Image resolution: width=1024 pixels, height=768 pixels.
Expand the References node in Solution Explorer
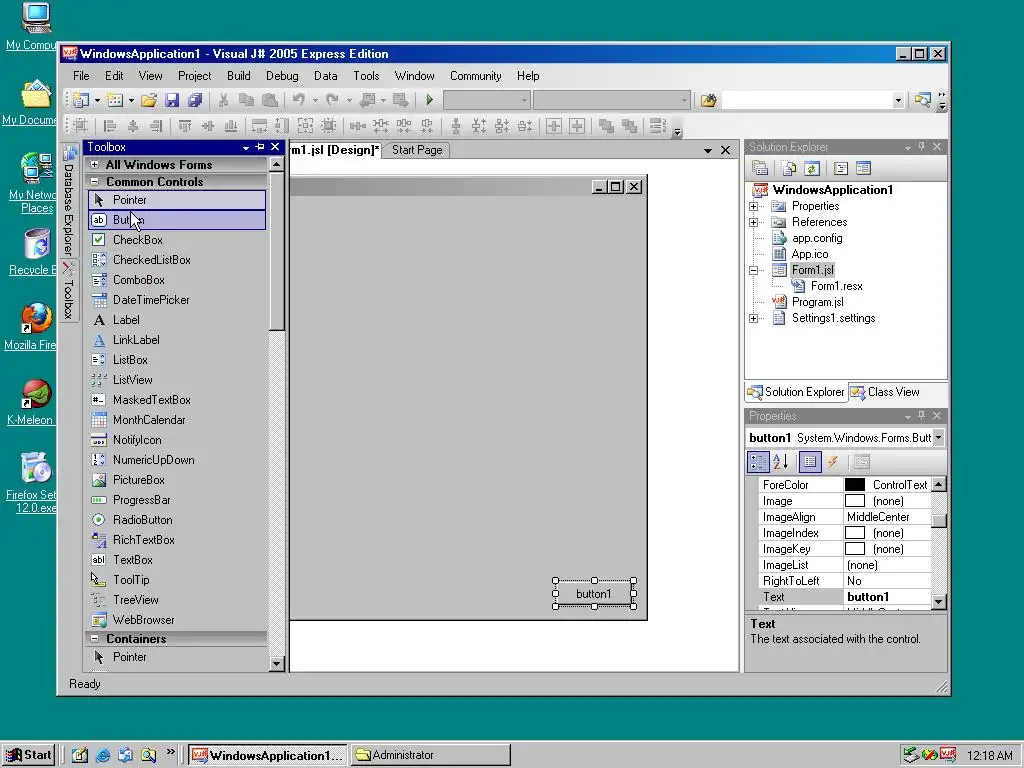754,222
